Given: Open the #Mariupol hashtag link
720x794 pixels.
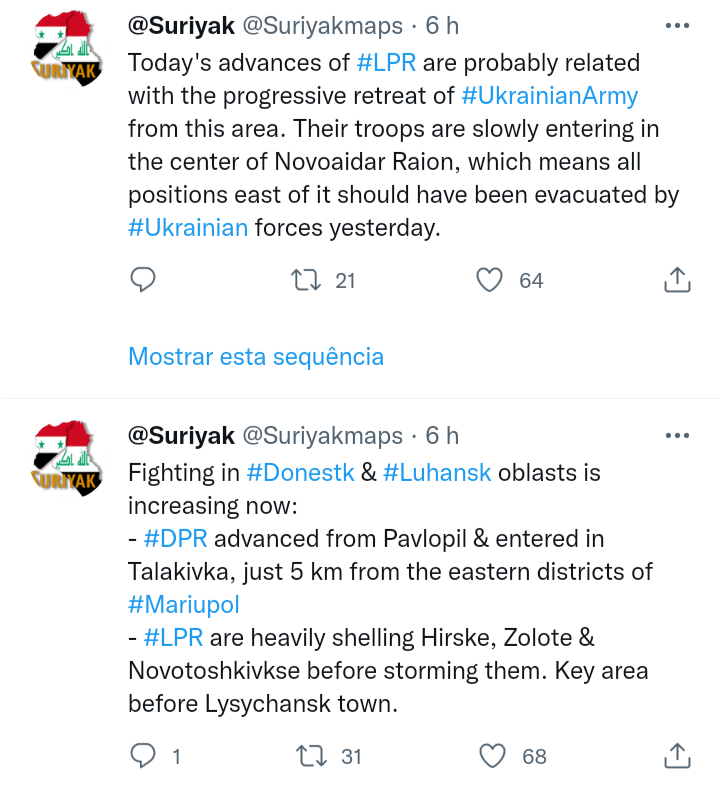Looking at the screenshot, I should point(184,604).
